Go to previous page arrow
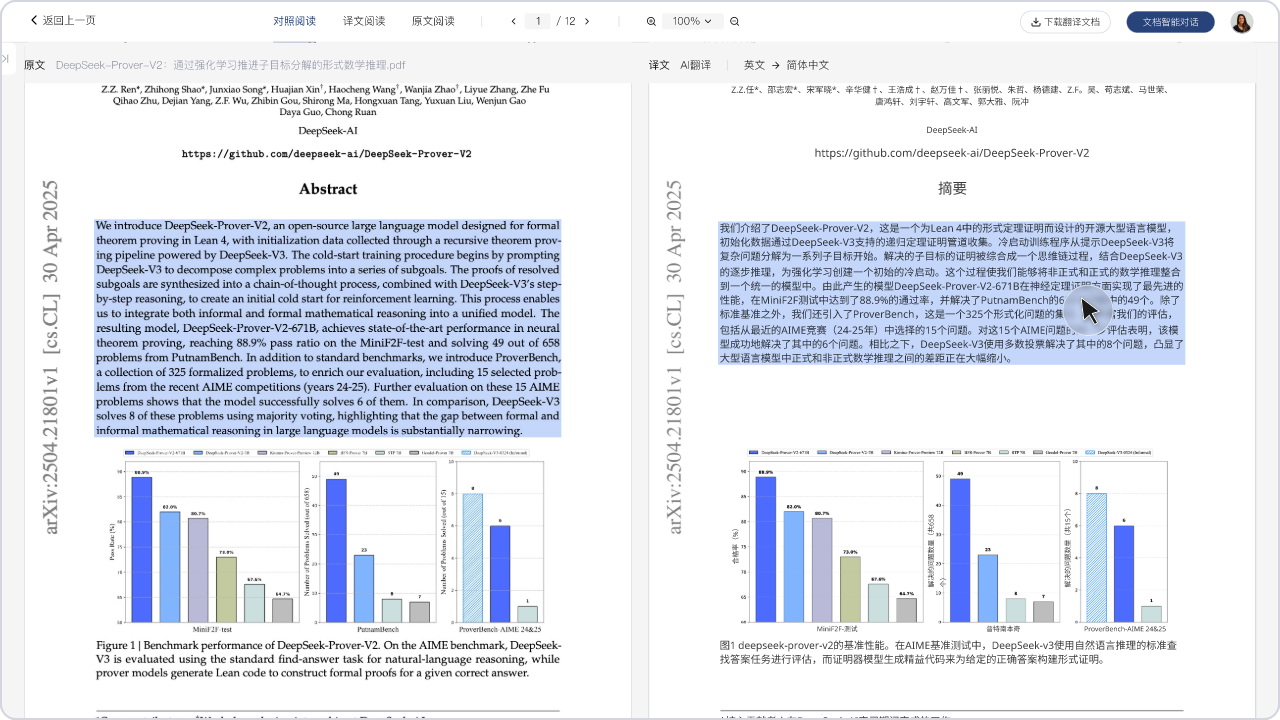This screenshot has height=720, width=1280. coord(514,21)
